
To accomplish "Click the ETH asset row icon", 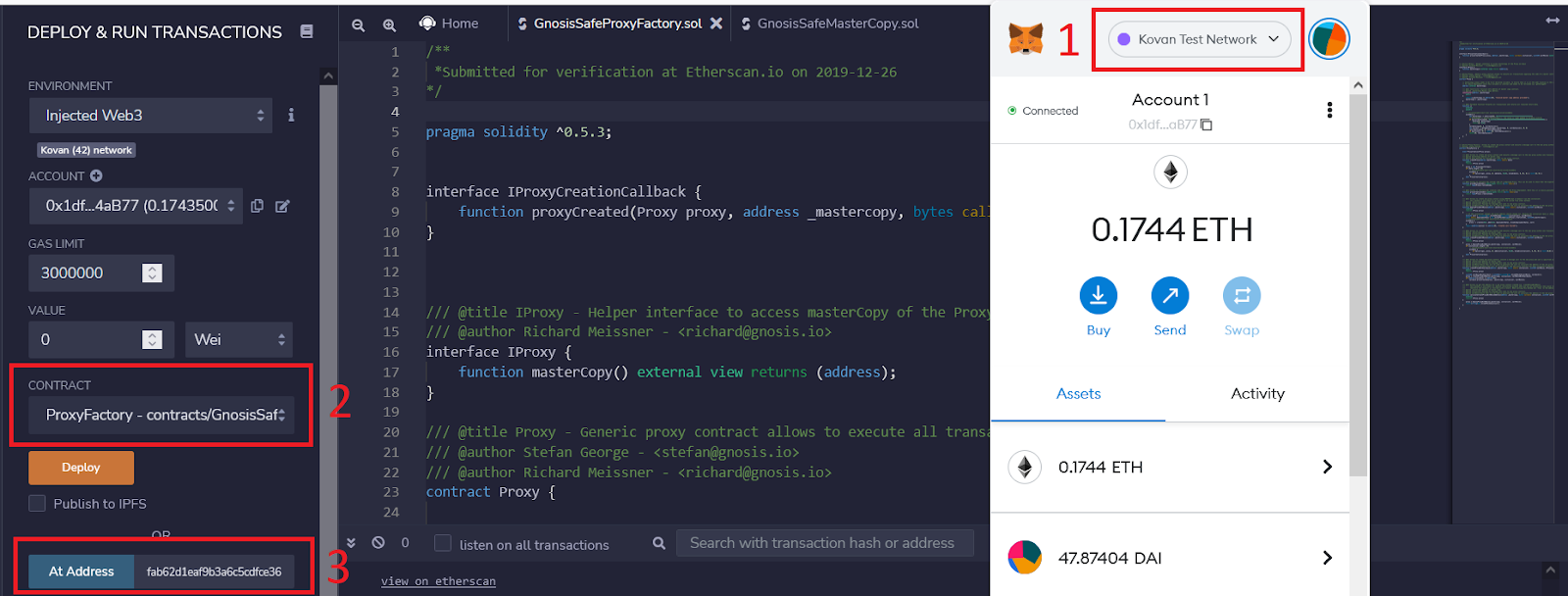I will [x=1025, y=467].
